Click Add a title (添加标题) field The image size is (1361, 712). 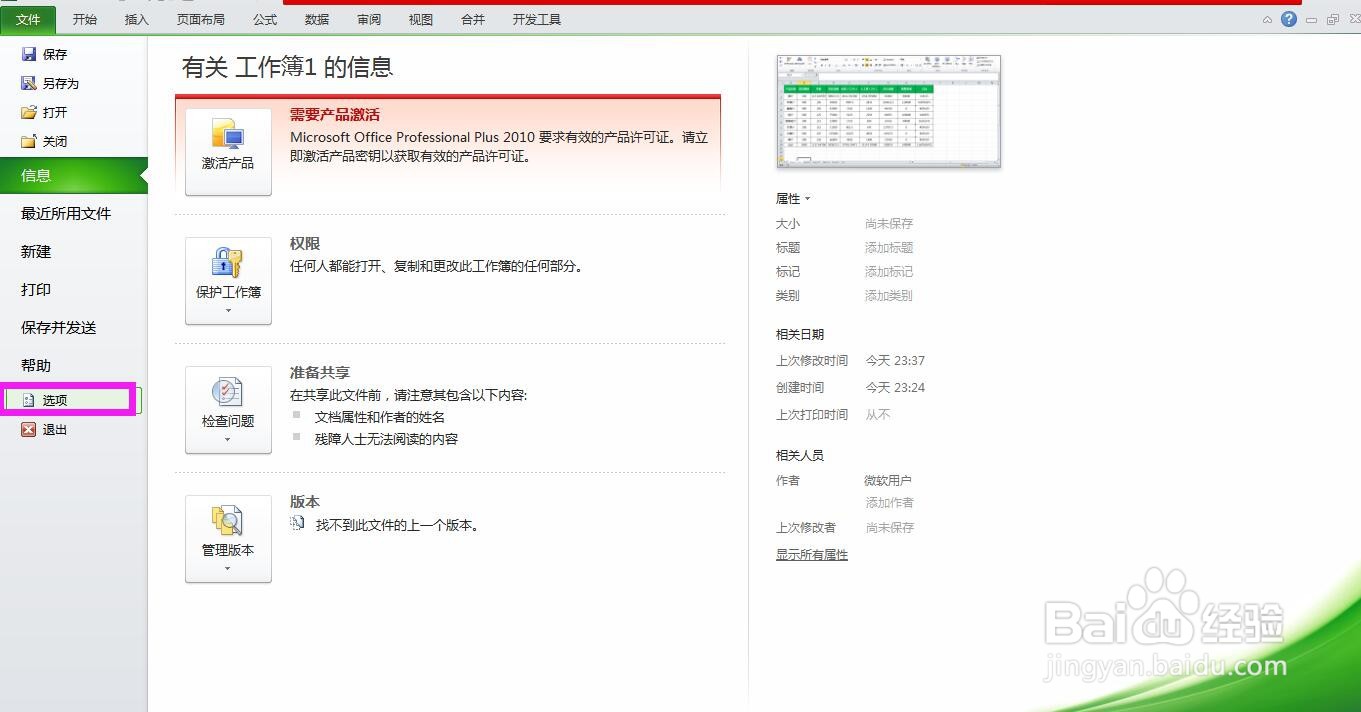coord(889,248)
